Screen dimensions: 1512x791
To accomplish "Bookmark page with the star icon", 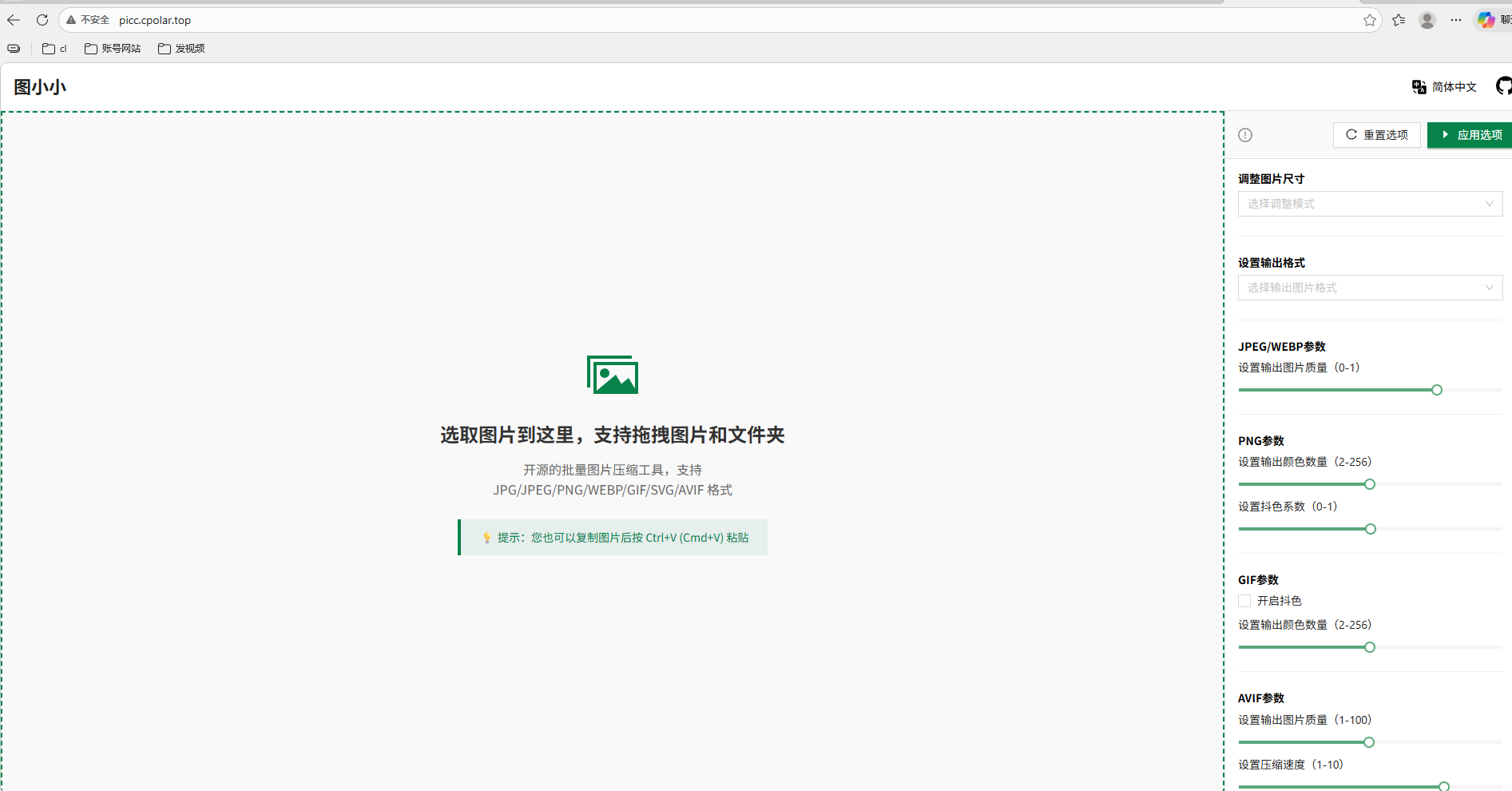I will [1369, 20].
